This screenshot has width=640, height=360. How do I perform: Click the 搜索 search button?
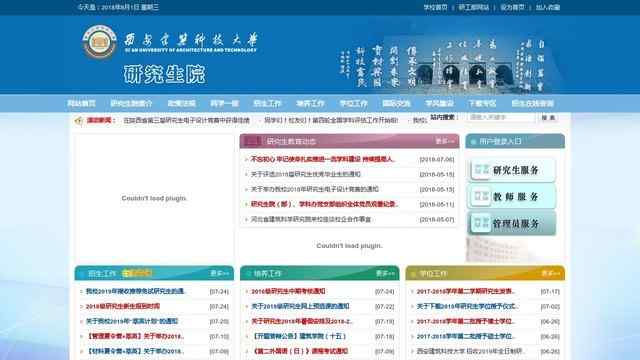point(548,118)
